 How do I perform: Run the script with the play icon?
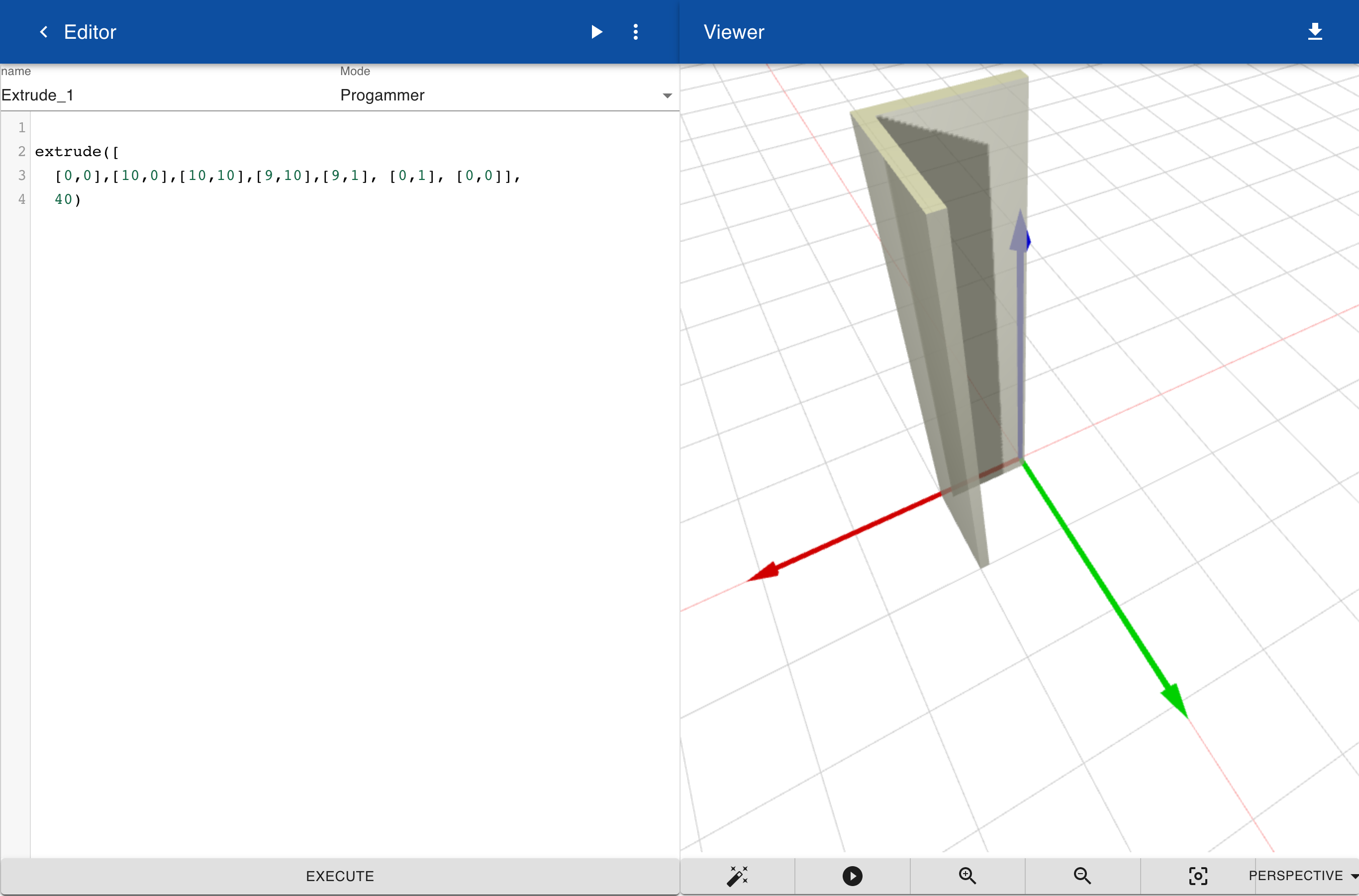click(x=596, y=32)
